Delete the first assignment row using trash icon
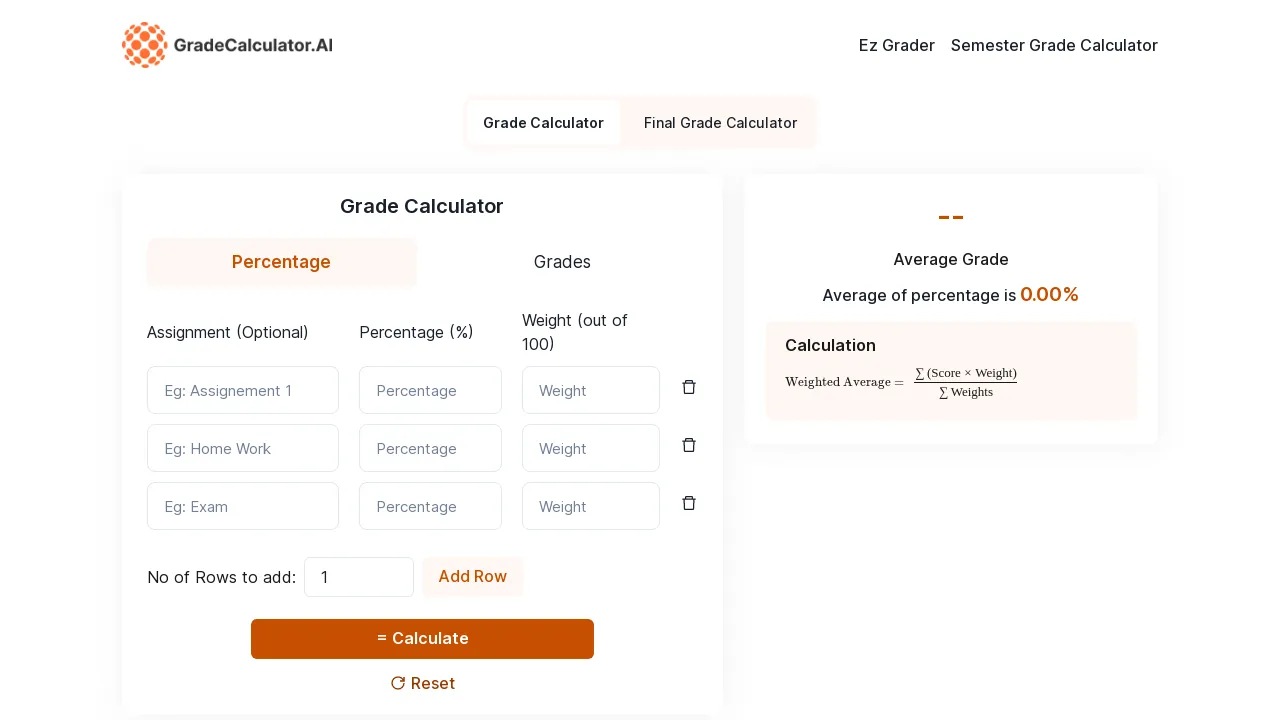This screenshot has width=1280, height=720. pos(689,387)
